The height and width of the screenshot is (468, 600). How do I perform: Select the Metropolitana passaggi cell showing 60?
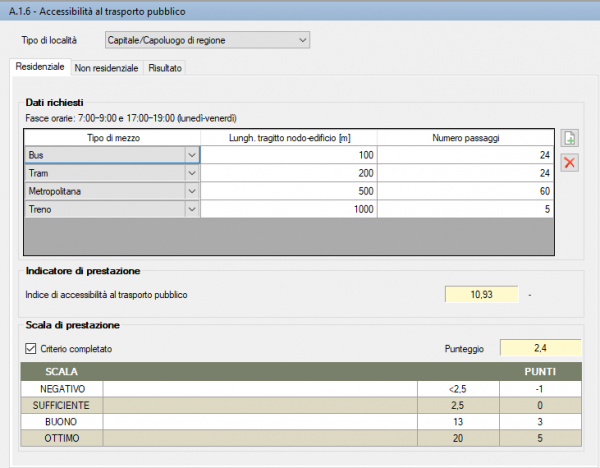(465, 191)
